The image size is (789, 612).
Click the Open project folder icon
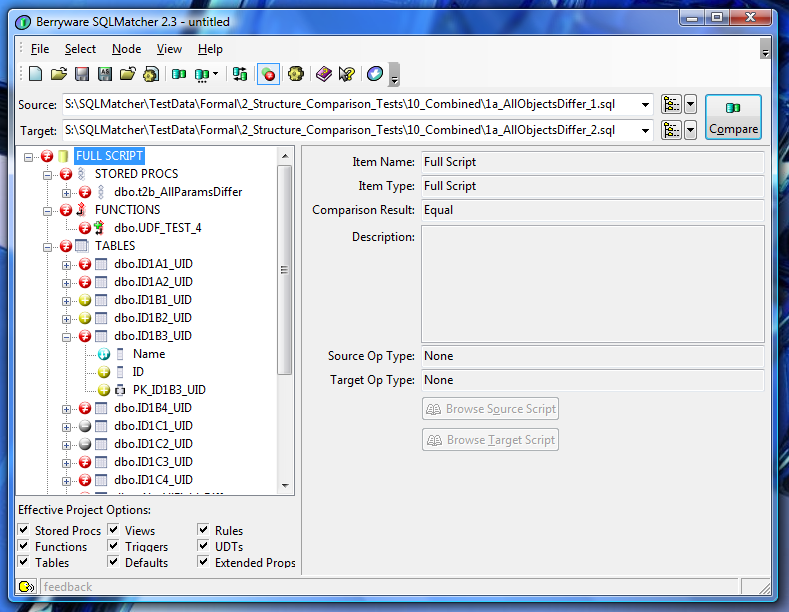pos(59,74)
